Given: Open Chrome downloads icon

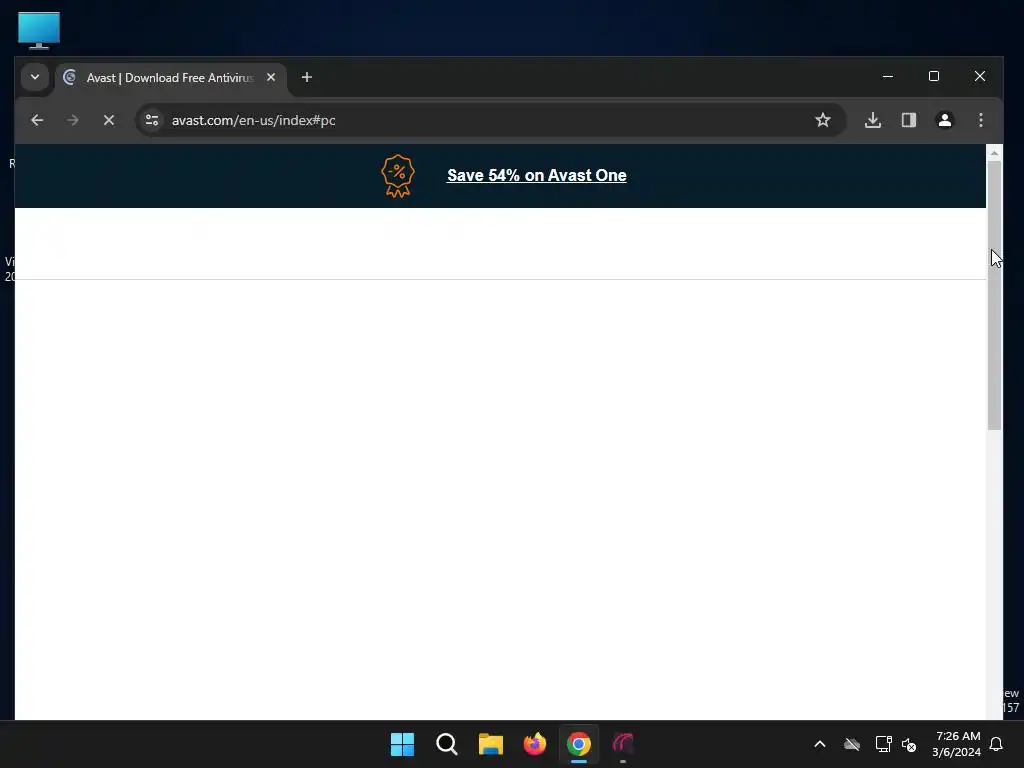Looking at the screenshot, I should coord(873,120).
